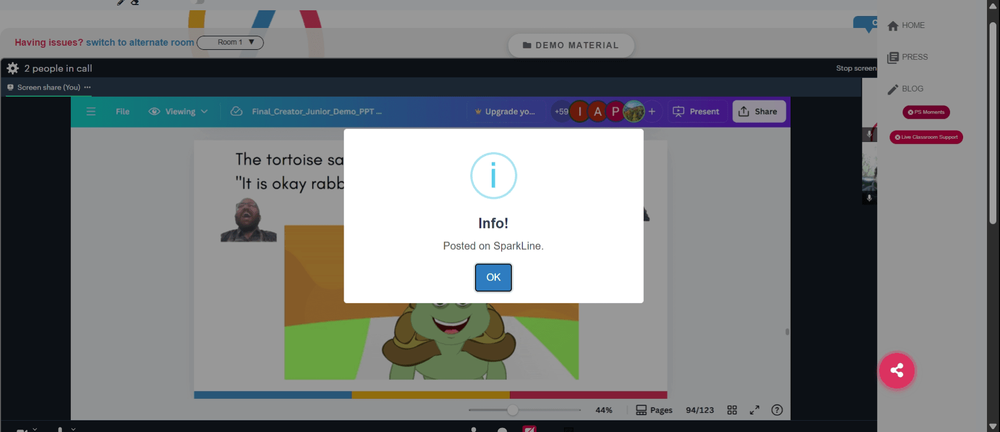Click the collaborator avatar labeled A
This screenshot has height=432, width=1000.
(597, 112)
